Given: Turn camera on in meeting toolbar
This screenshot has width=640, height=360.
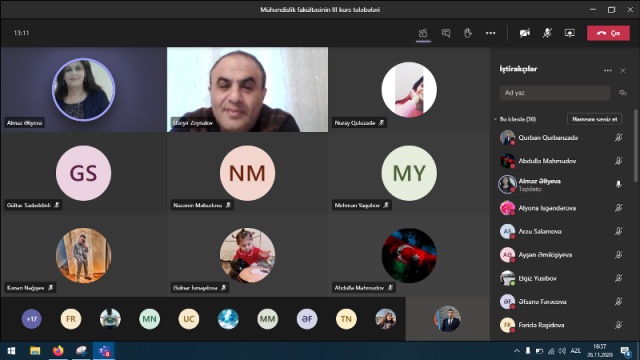Looking at the screenshot, I should (524, 33).
